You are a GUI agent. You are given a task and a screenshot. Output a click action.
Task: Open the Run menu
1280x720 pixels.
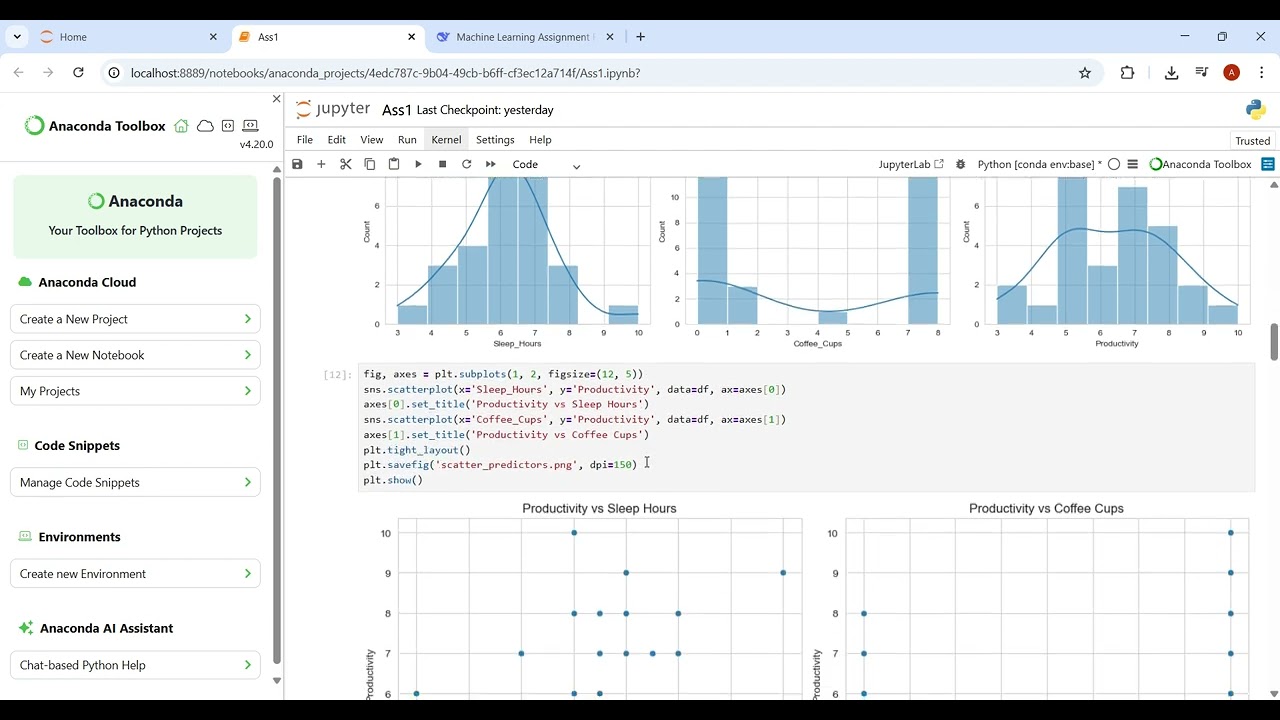(407, 140)
